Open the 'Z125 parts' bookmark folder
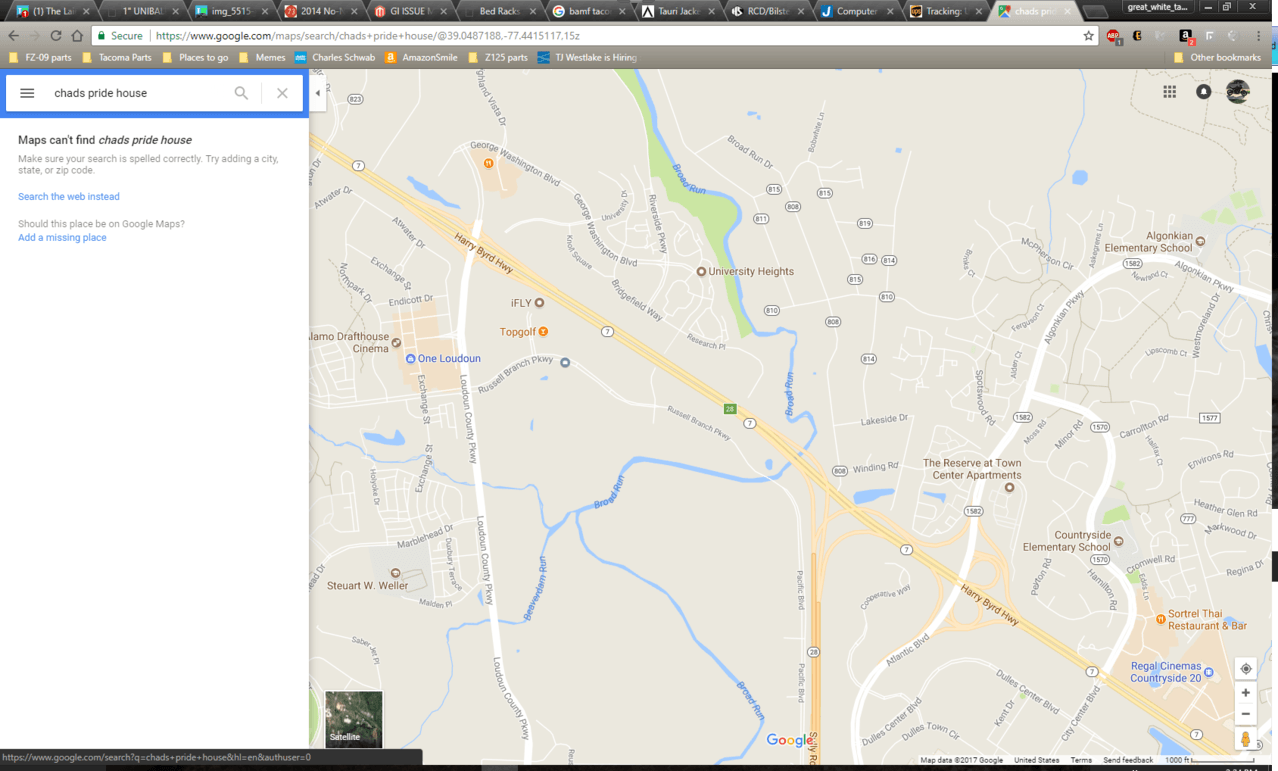This screenshot has height=771, width=1278. pos(498,58)
